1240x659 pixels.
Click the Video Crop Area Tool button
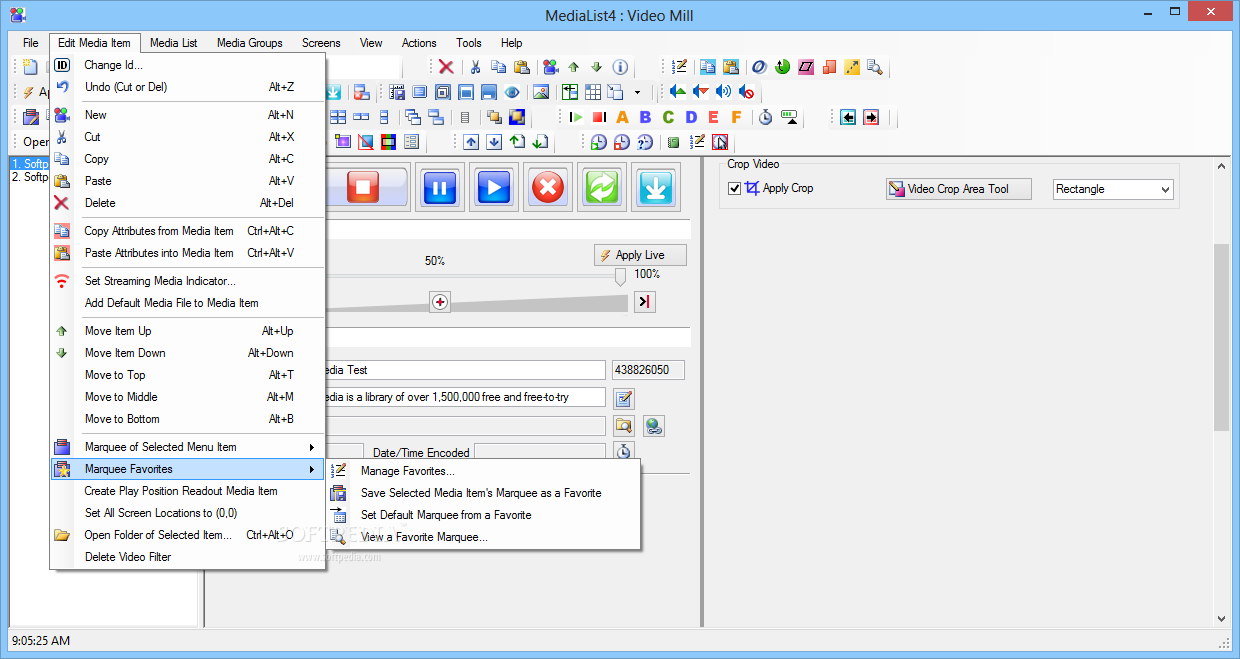click(959, 189)
